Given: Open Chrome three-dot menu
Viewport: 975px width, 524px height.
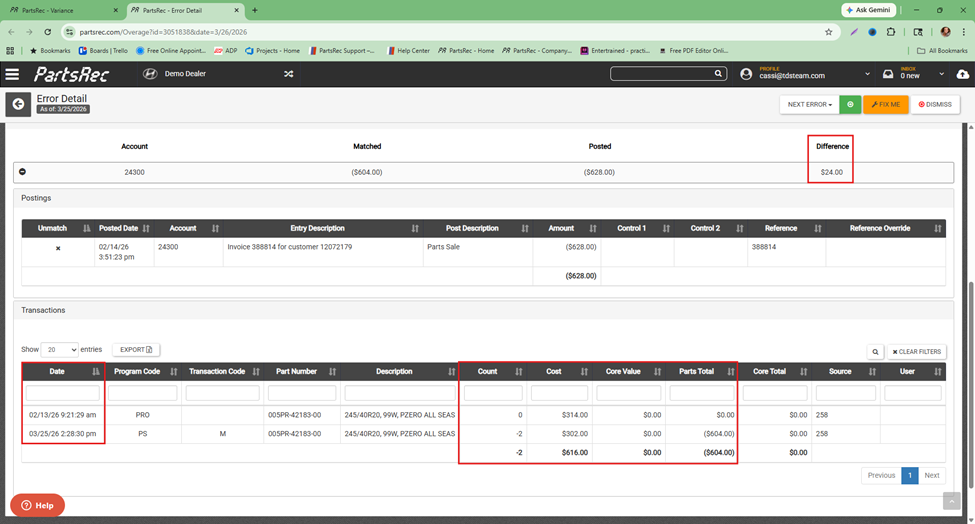Looking at the screenshot, I should click(x=964, y=32).
